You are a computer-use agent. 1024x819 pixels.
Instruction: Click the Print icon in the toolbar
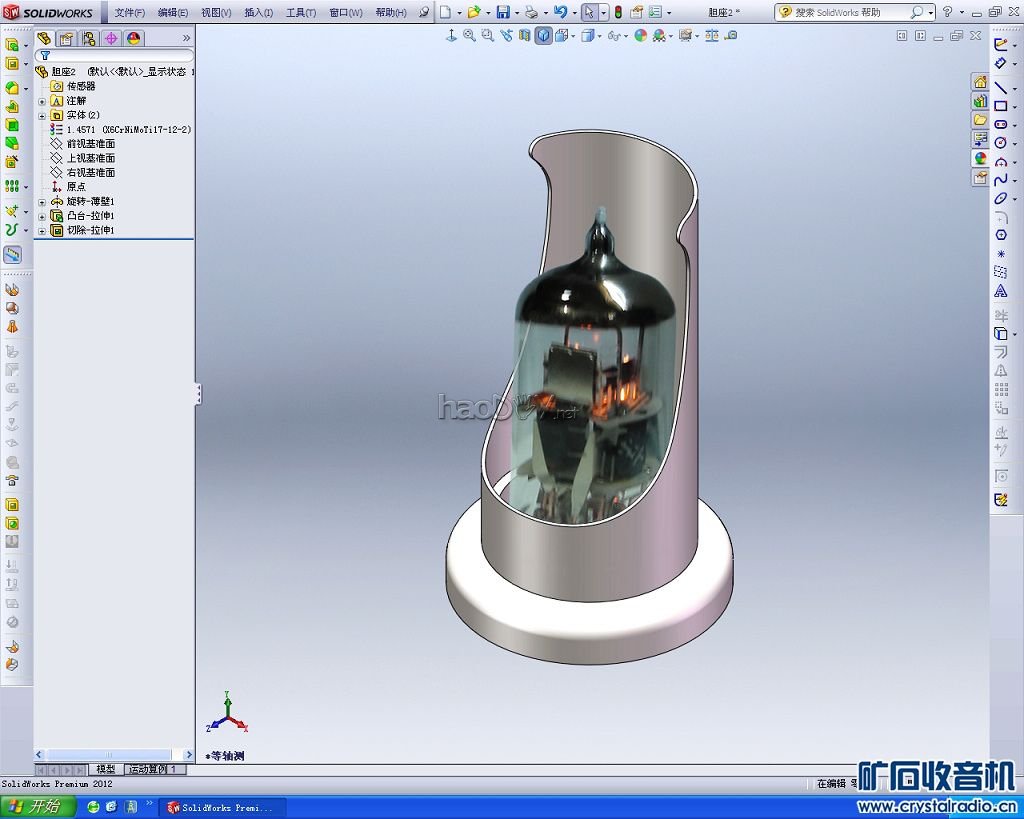[532, 12]
